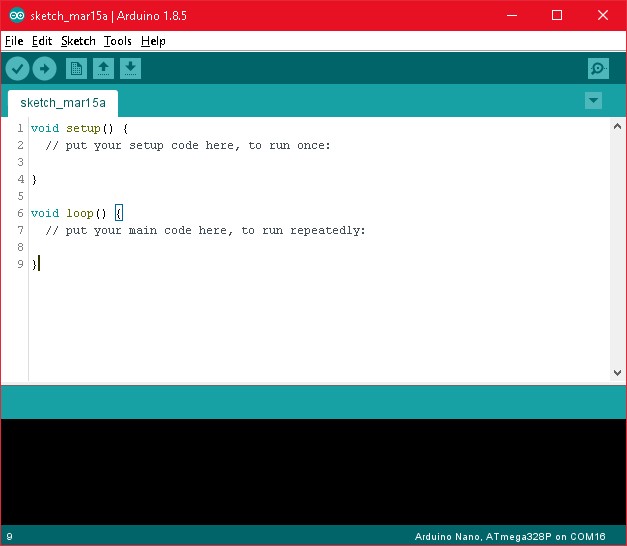Place cursor on empty line 3
This screenshot has width=627, height=546.
[x=319, y=162]
